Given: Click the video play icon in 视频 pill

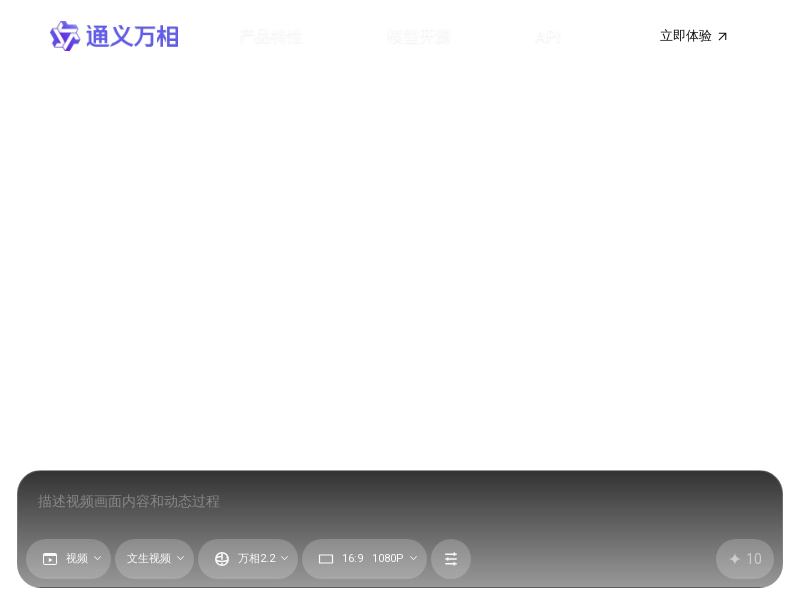Looking at the screenshot, I should tap(50, 559).
